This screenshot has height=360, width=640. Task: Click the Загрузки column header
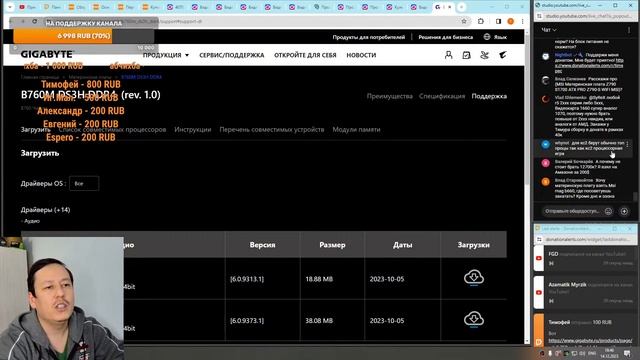pyautogui.click(x=473, y=245)
